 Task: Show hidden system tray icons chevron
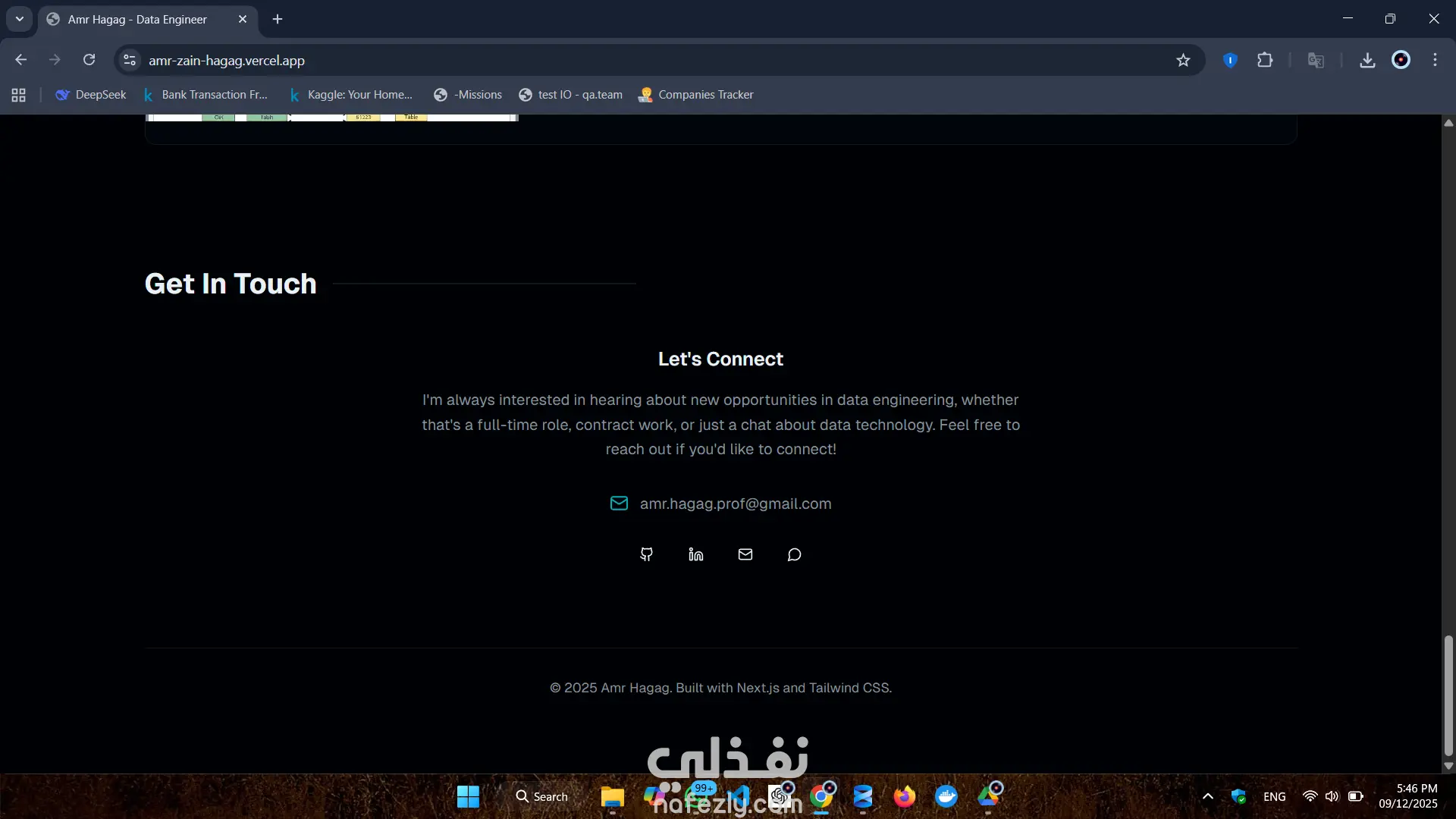1208,796
